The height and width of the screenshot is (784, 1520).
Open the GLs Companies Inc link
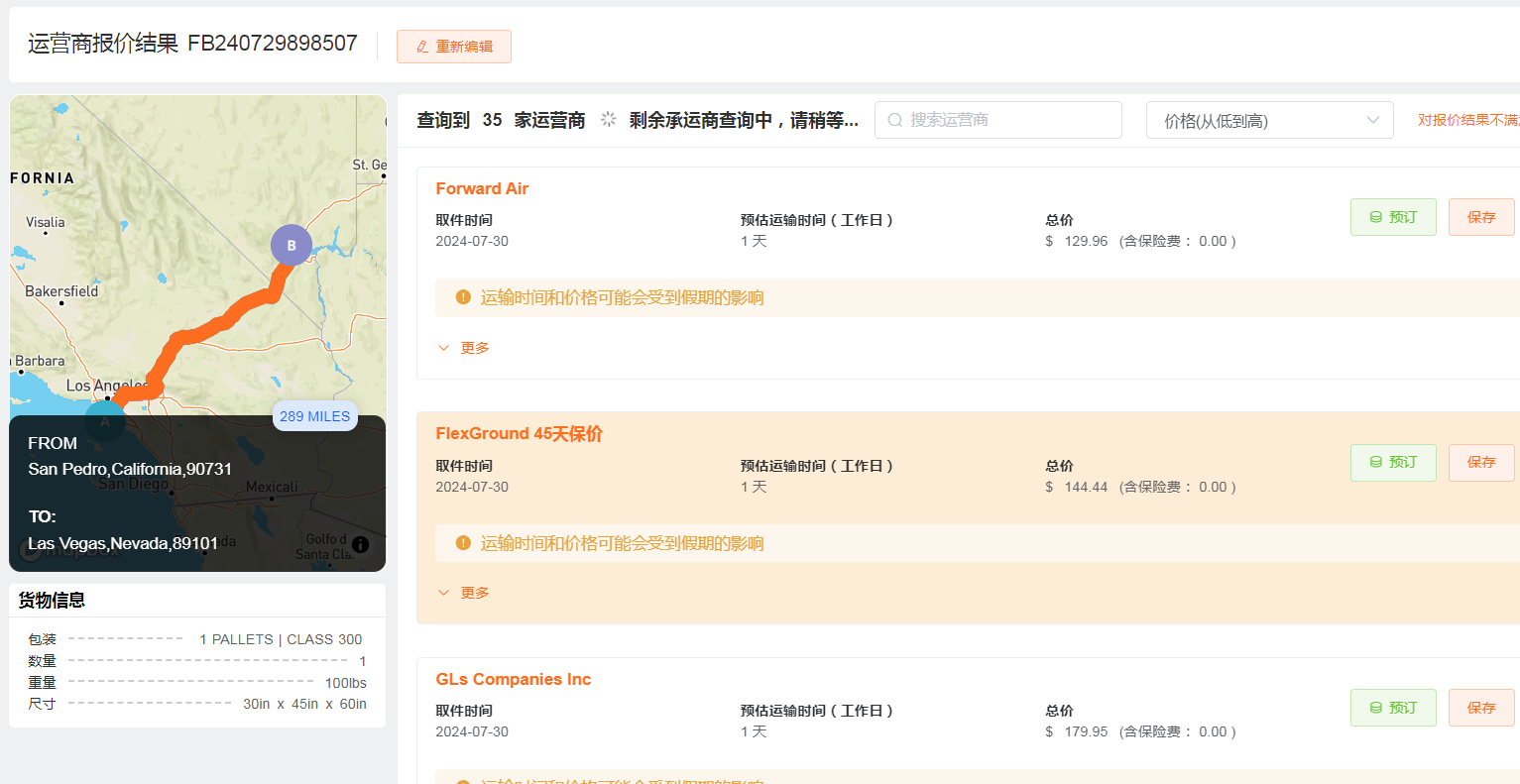pos(513,679)
